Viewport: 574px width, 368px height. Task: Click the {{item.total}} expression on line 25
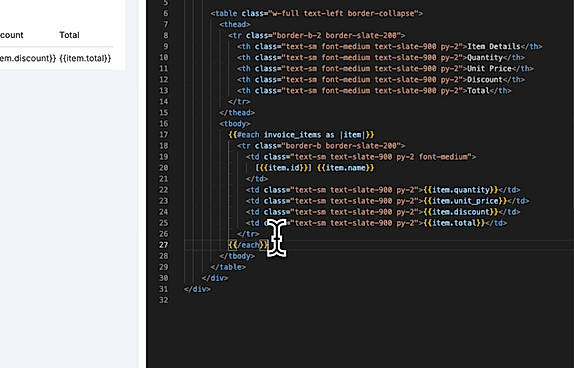point(454,223)
